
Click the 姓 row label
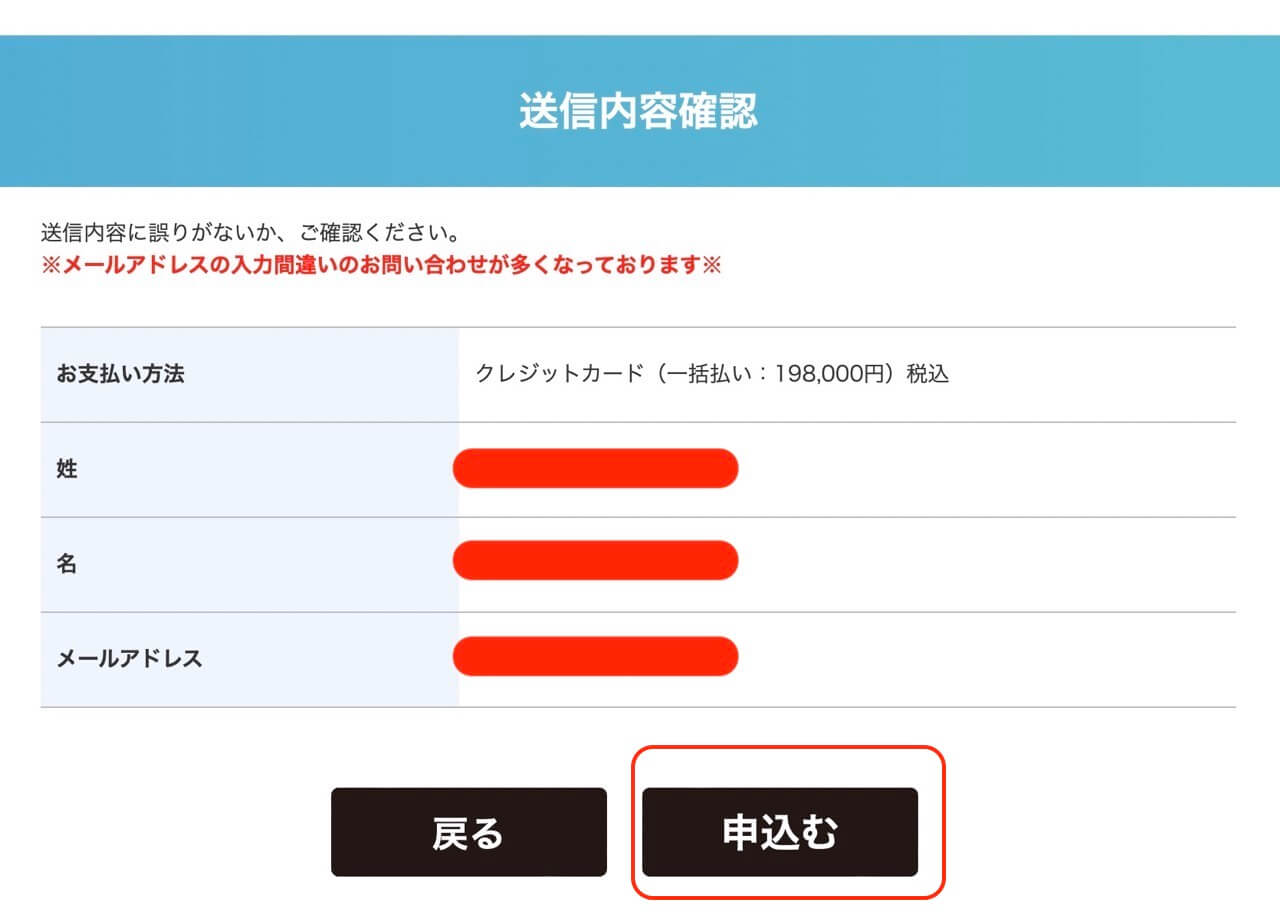pyautogui.click(x=64, y=468)
